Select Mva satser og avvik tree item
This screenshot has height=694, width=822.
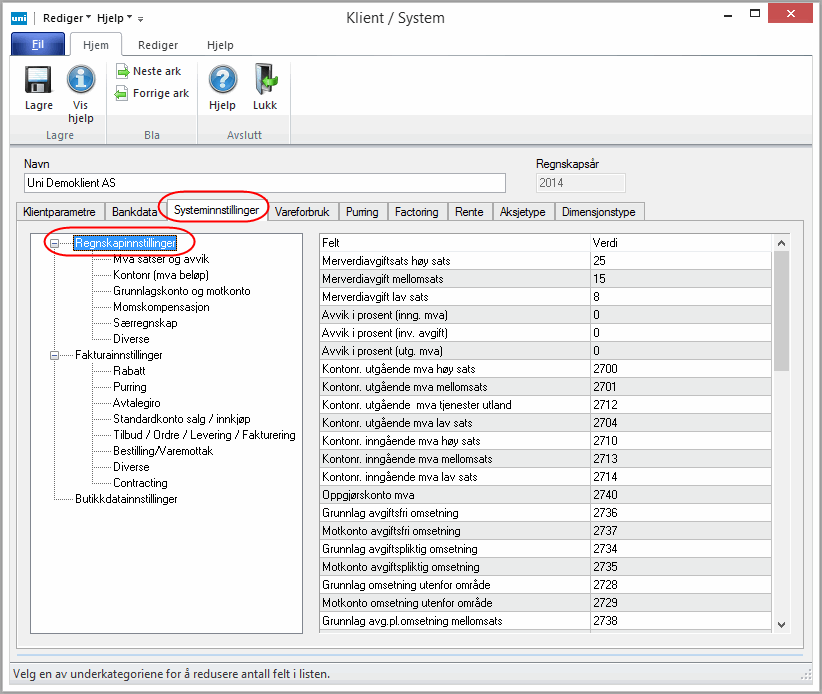pyautogui.click(x=161, y=259)
